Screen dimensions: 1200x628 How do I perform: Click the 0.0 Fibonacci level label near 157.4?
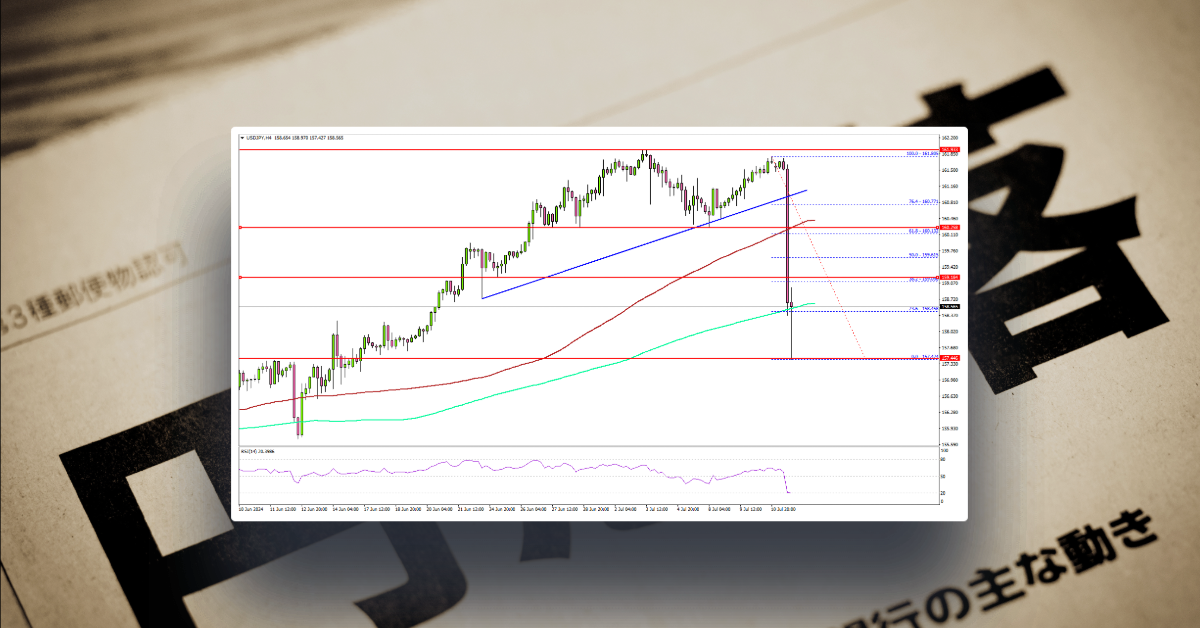[x=926, y=355]
